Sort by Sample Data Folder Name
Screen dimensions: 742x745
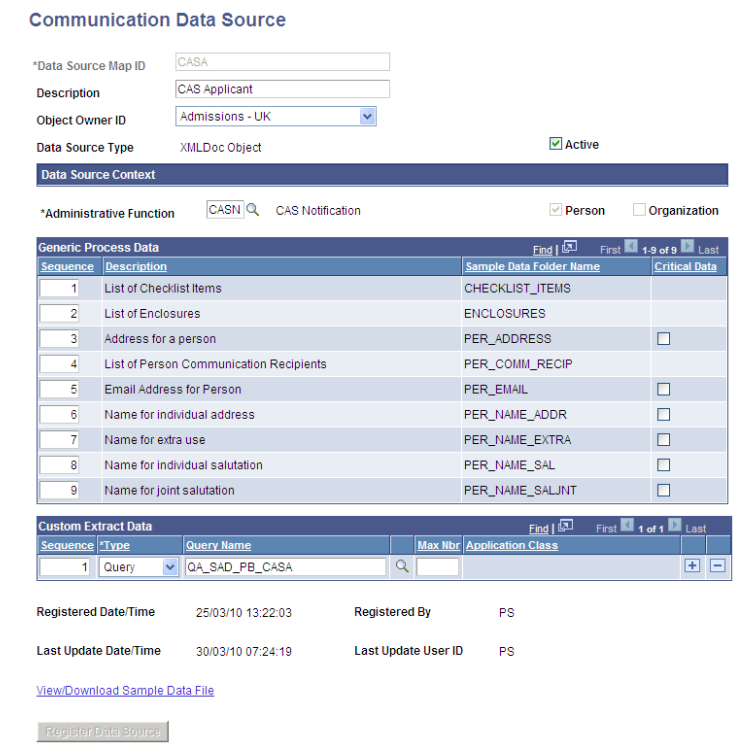coord(533,267)
